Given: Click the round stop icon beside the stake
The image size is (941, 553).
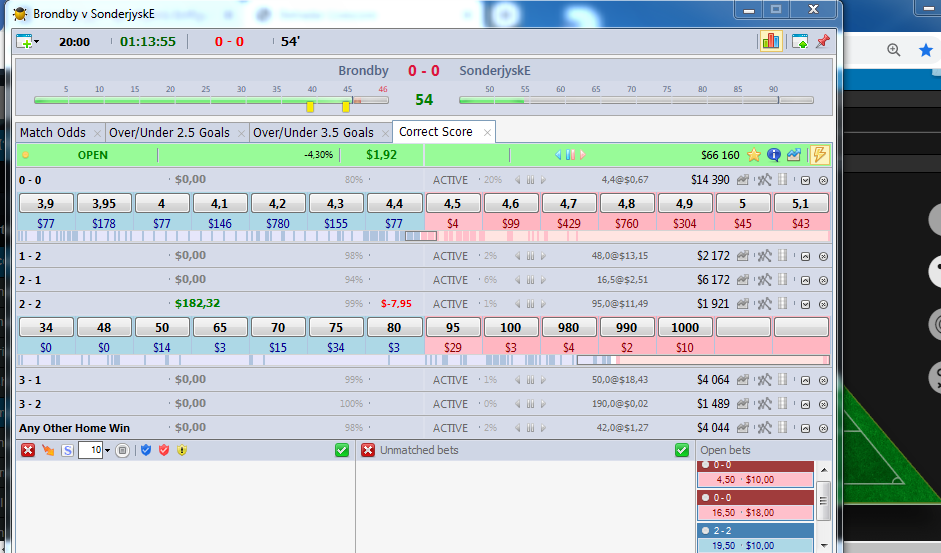Looking at the screenshot, I should 122,450.
